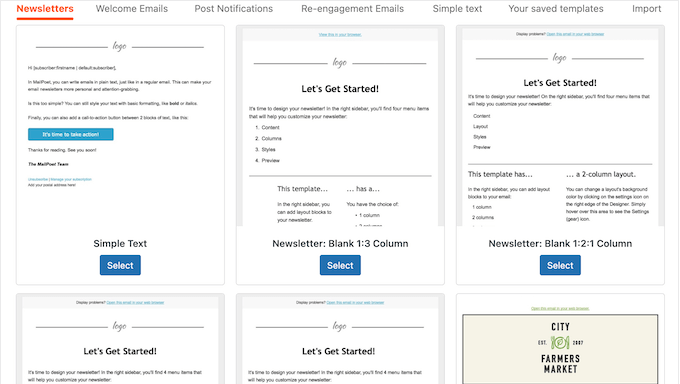
Task: Select the Simple text tab
Action: tap(457, 9)
